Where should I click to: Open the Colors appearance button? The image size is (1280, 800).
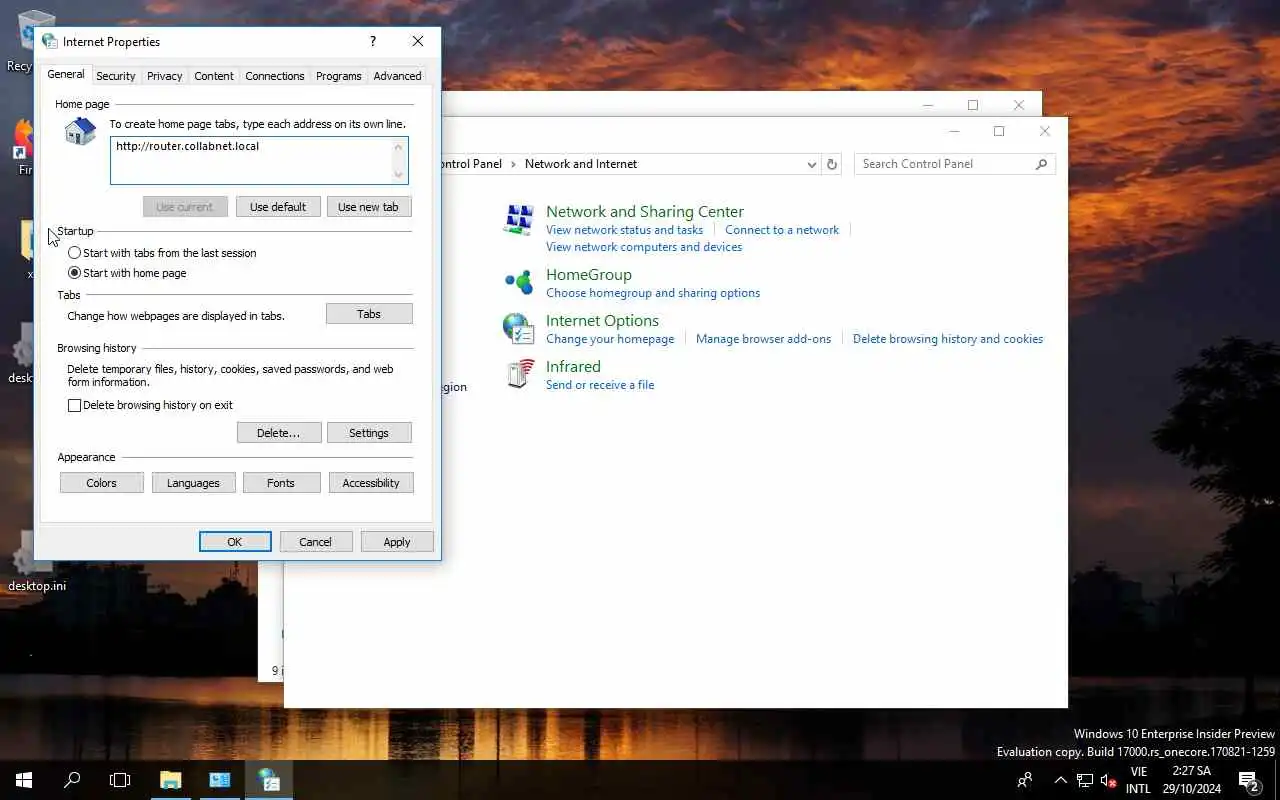(x=101, y=483)
